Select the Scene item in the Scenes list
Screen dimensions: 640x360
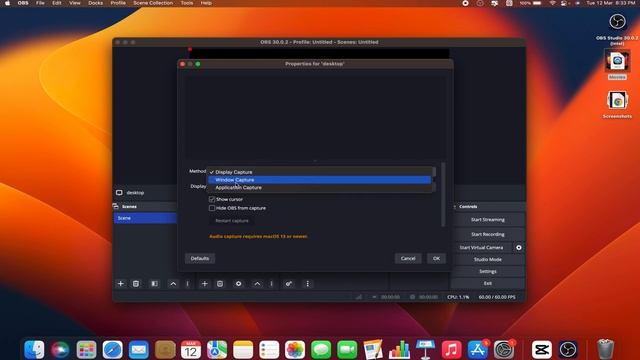tap(145, 218)
